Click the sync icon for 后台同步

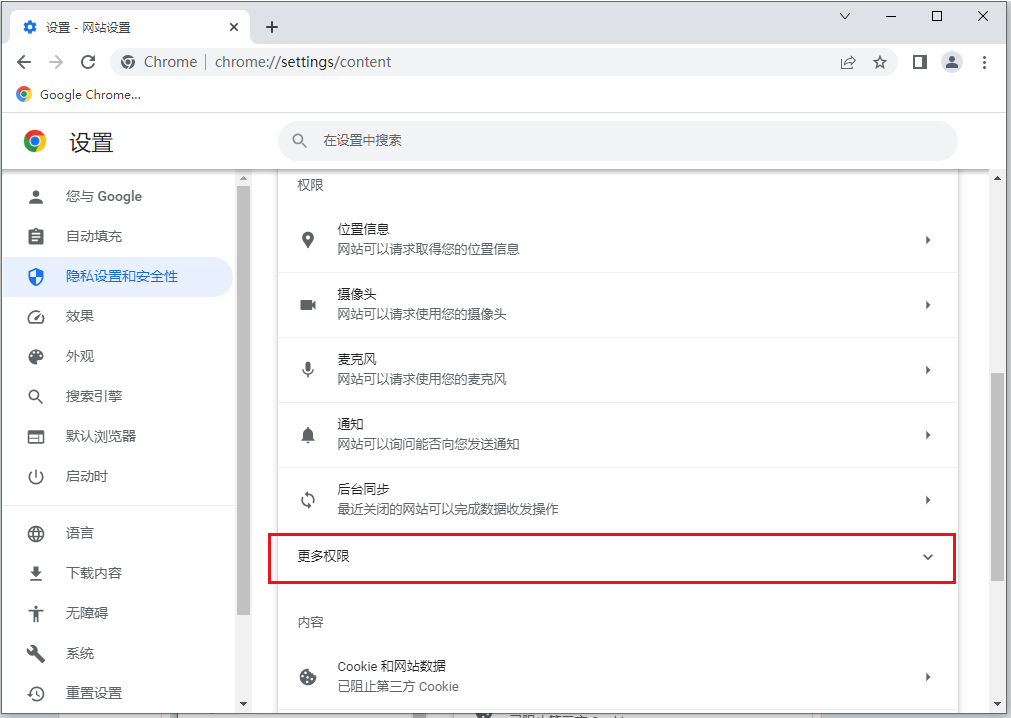pos(308,500)
